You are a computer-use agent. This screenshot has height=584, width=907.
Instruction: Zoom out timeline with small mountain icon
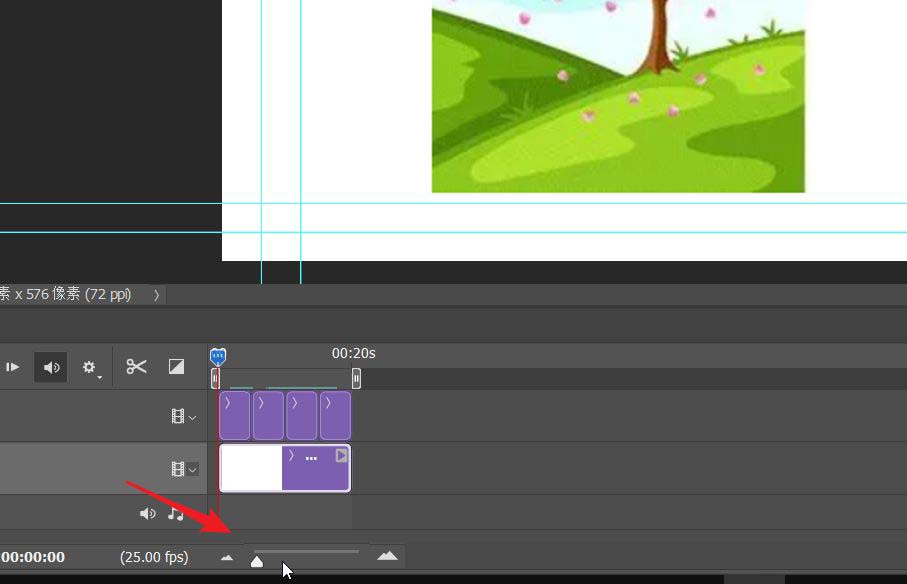tap(227, 558)
